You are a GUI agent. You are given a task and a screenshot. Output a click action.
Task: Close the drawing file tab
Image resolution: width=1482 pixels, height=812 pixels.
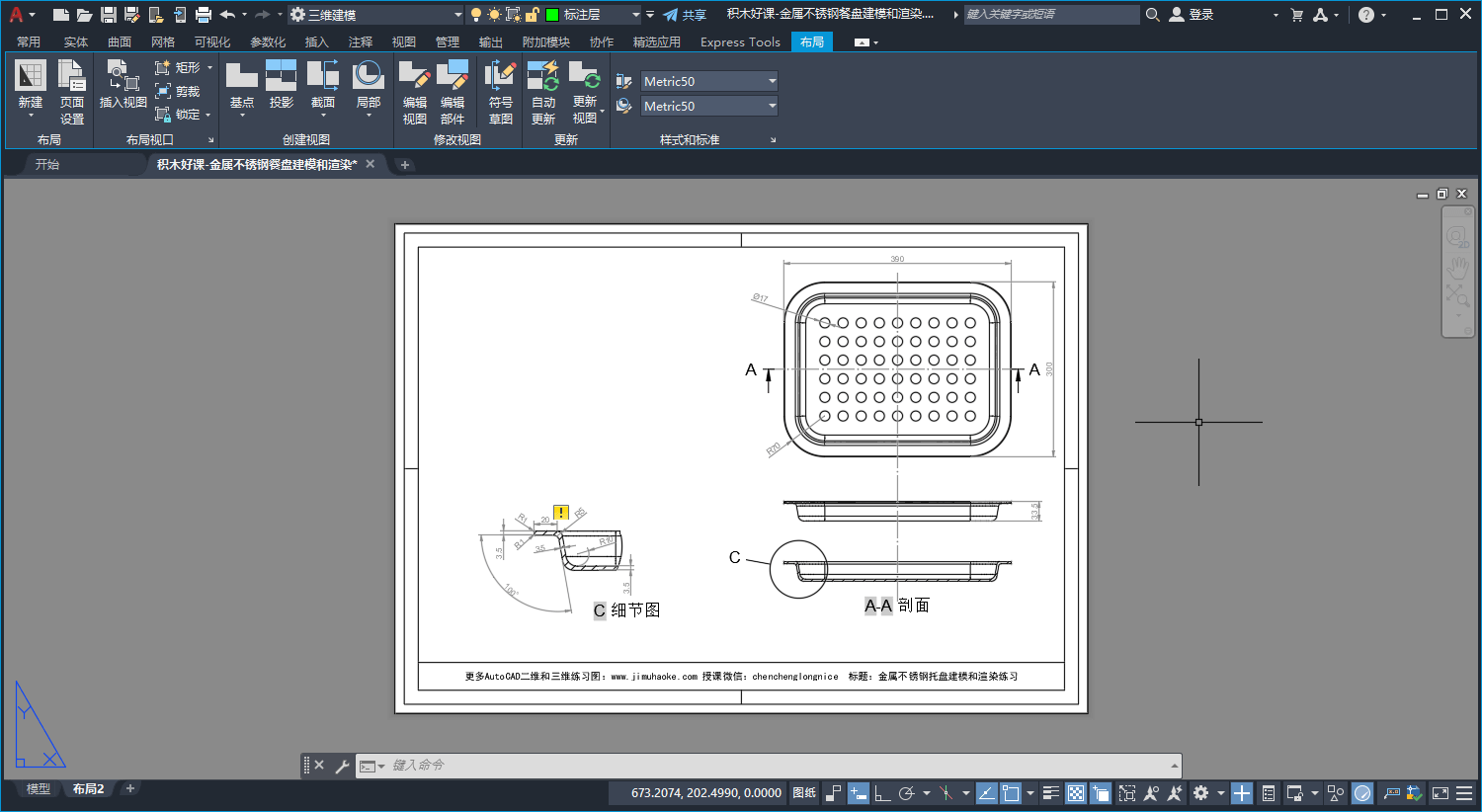[x=370, y=164]
